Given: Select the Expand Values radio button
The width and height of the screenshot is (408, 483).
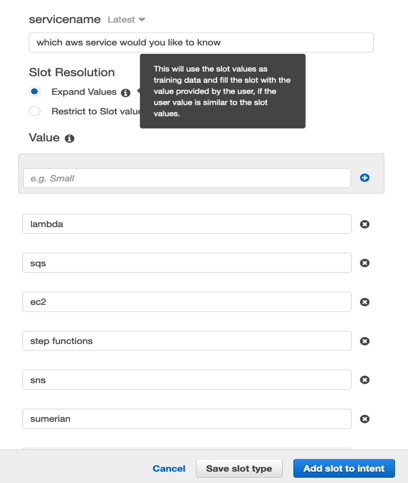Looking at the screenshot, I should coord(34,91).
